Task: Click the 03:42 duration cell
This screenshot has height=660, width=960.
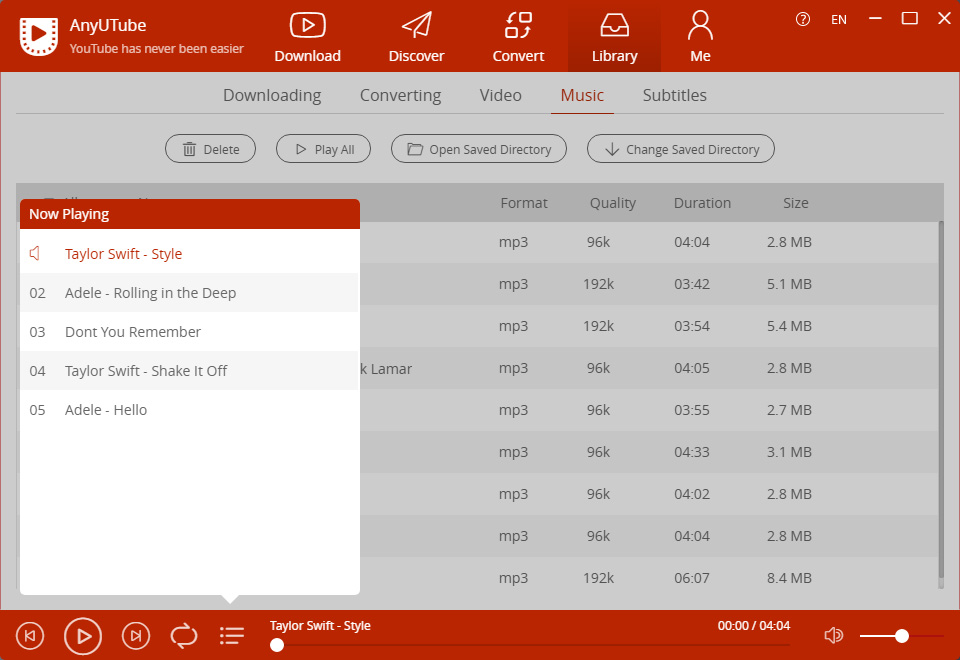Action: point(691,284)
